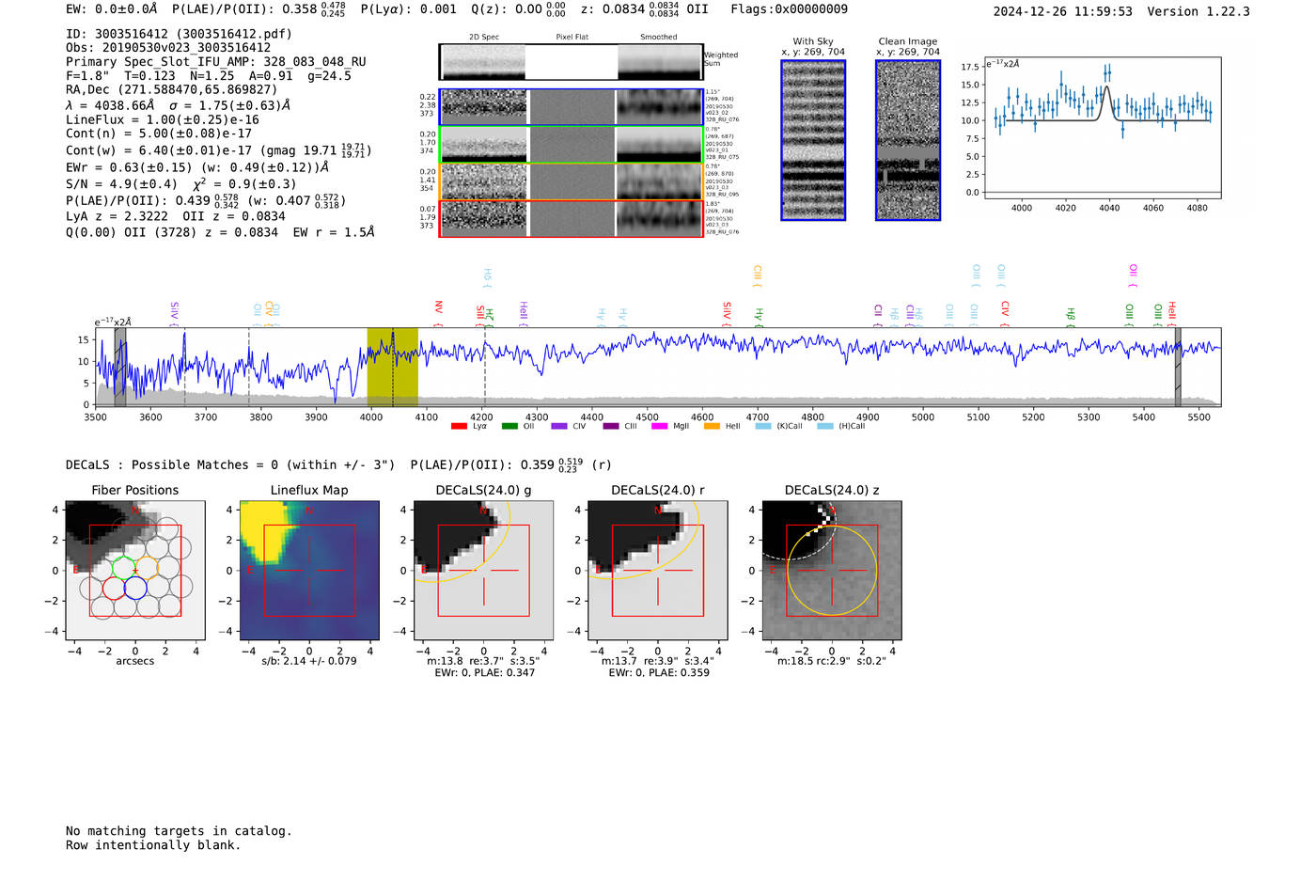Click the red fiber circle in Fiber Positions
Image resolution: width=1316 pixels, height=896 pixels.
click(x=114, y=589)
